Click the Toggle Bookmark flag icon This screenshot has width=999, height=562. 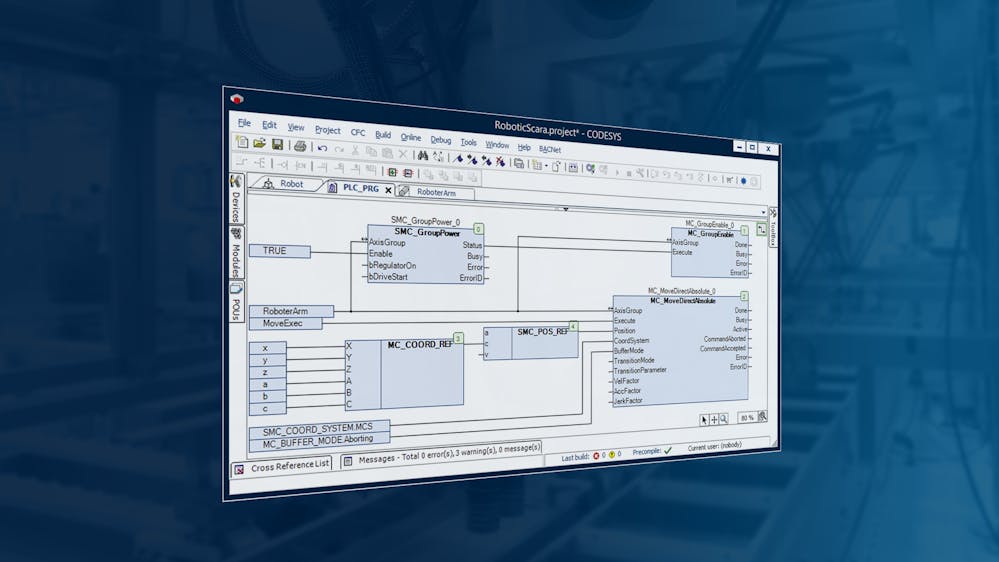tap(457, 158)
